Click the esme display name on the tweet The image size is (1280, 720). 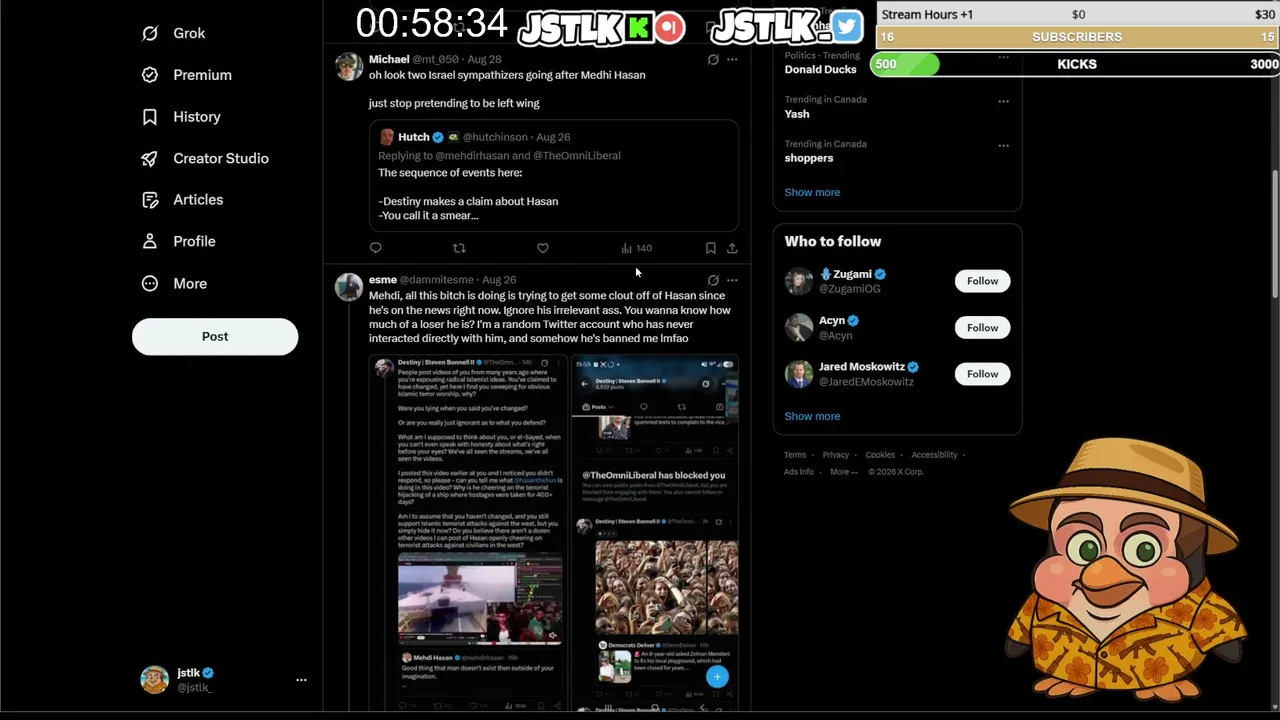point(383,280)
